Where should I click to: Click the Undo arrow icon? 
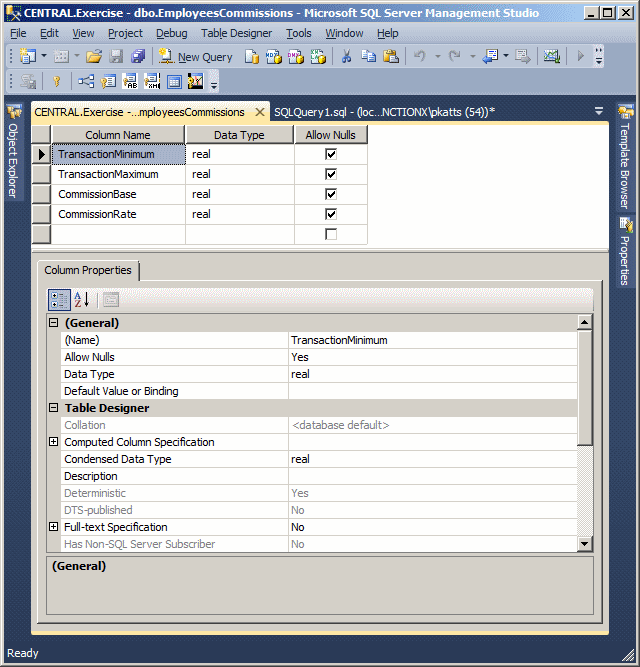[x=420, y=56]
